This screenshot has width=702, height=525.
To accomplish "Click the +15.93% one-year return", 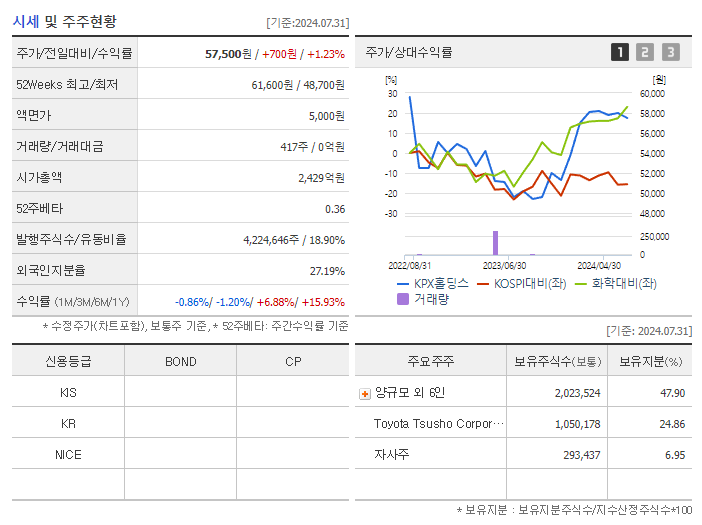I will pyautogui.click(x=323, y=303).
